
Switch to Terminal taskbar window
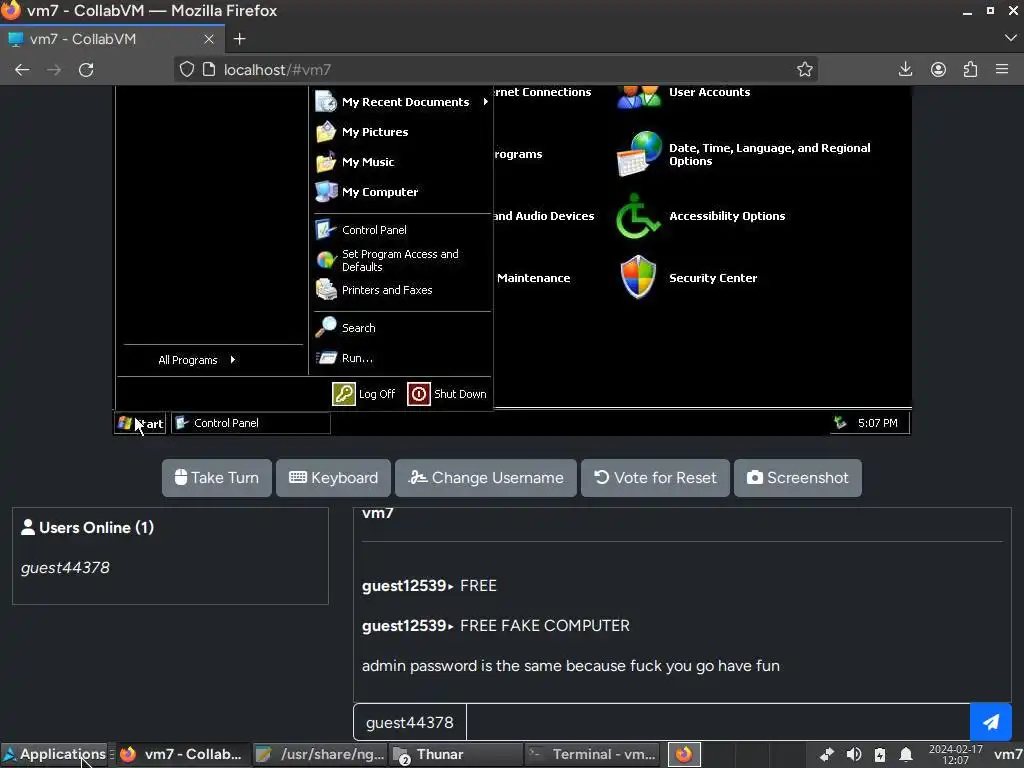[x=592, y=754]
